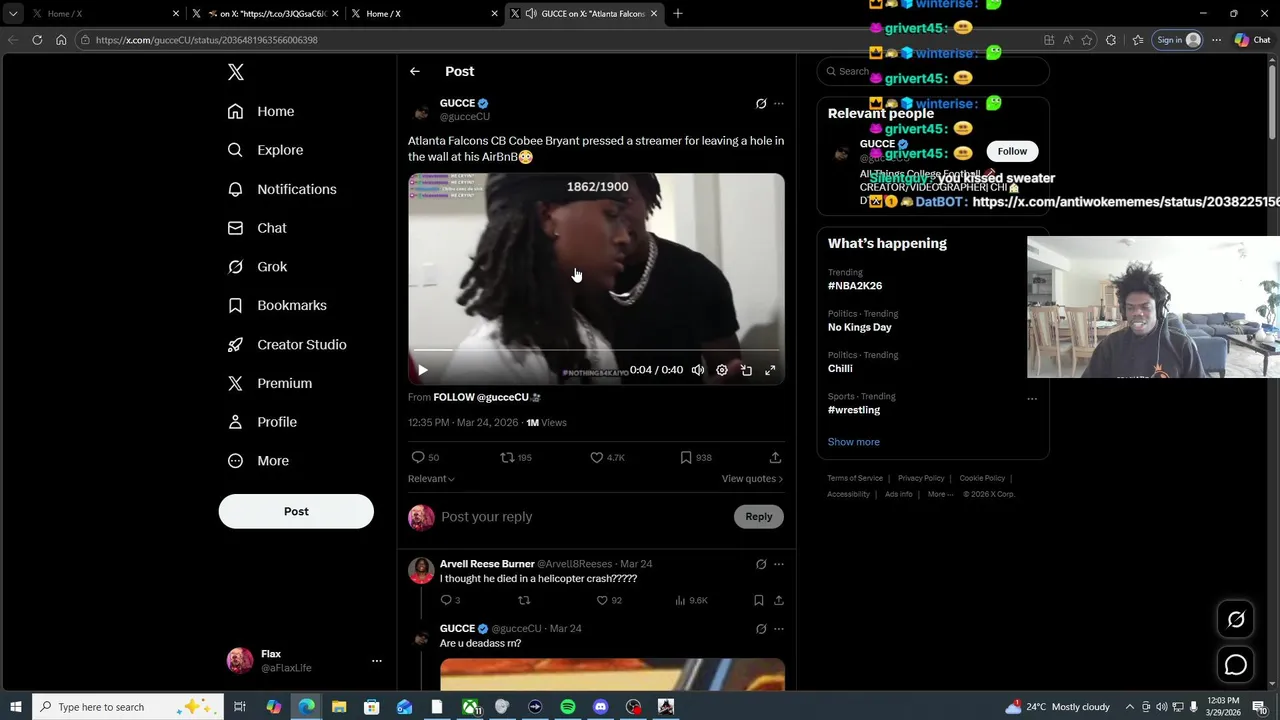Screen dimensions: 1280x720
Task: Click the browser home button
Action: 61,40
